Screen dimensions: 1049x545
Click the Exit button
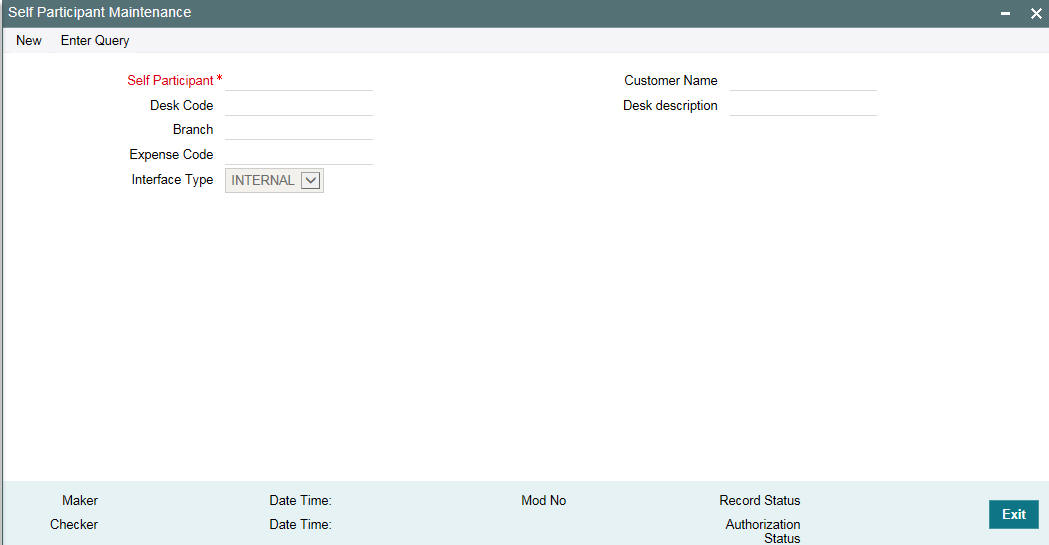pos(1014,514)
